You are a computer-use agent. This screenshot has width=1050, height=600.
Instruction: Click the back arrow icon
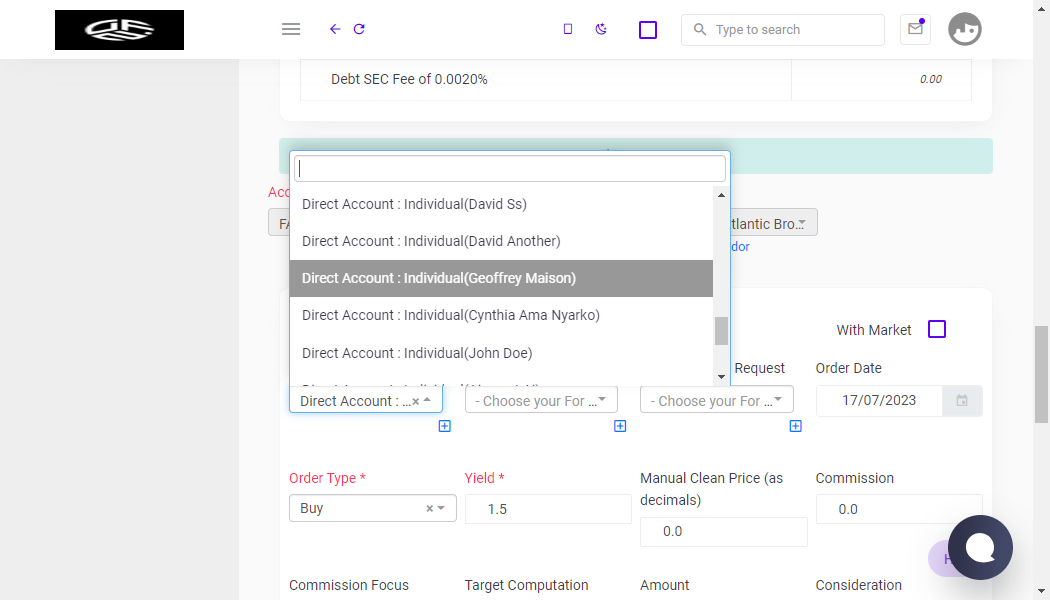click(335, 29)
